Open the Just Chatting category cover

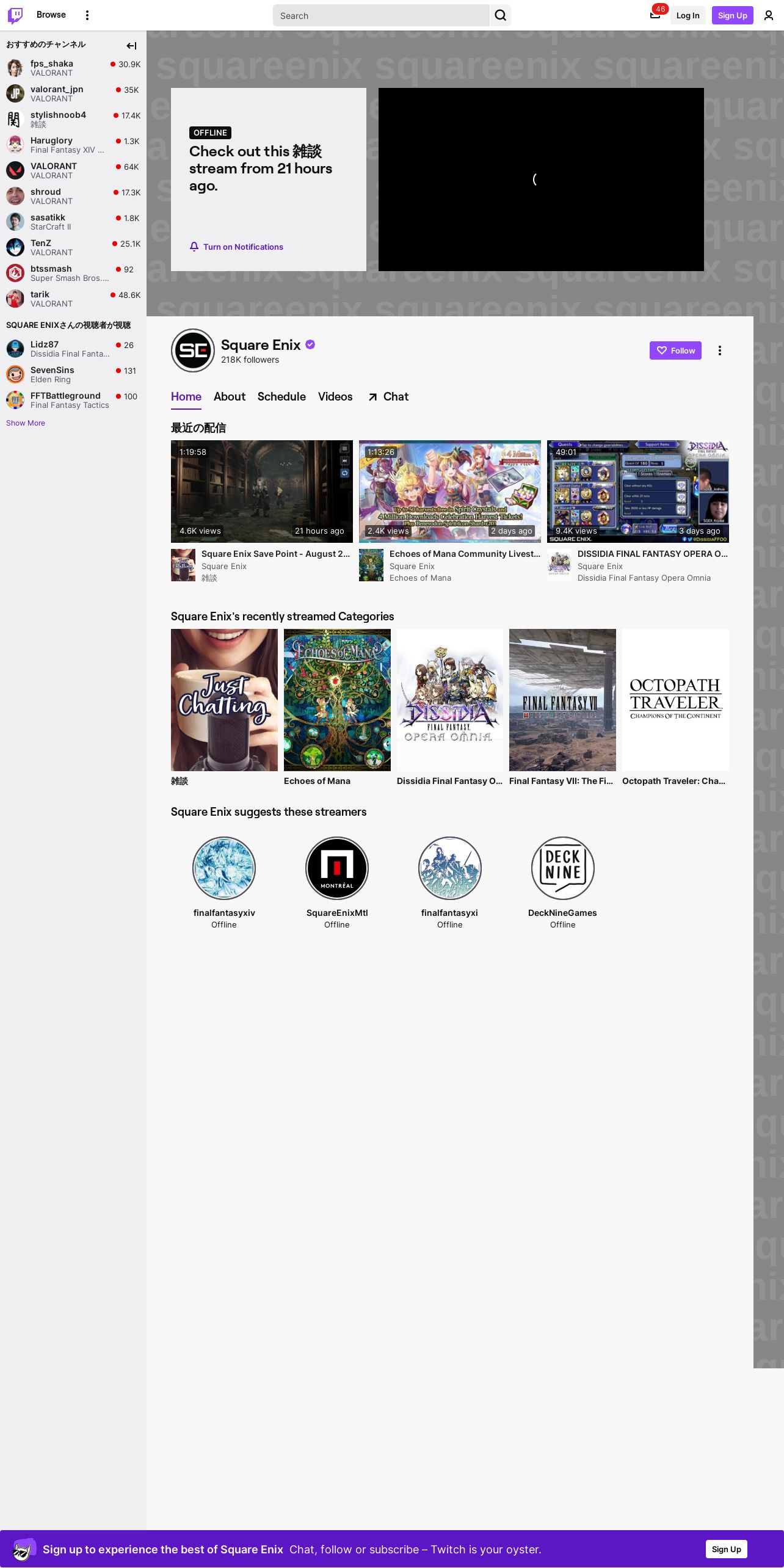224,700
